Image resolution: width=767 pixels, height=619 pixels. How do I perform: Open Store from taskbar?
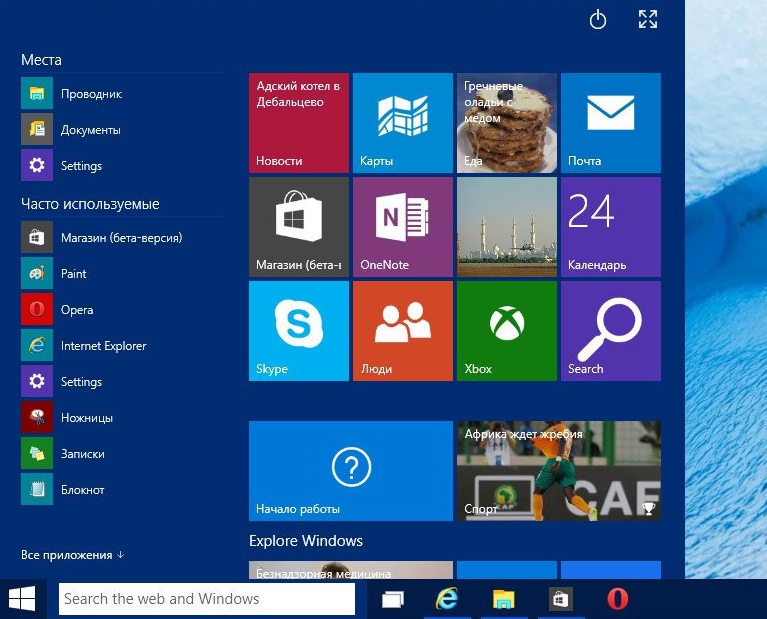tap(560, 599)
